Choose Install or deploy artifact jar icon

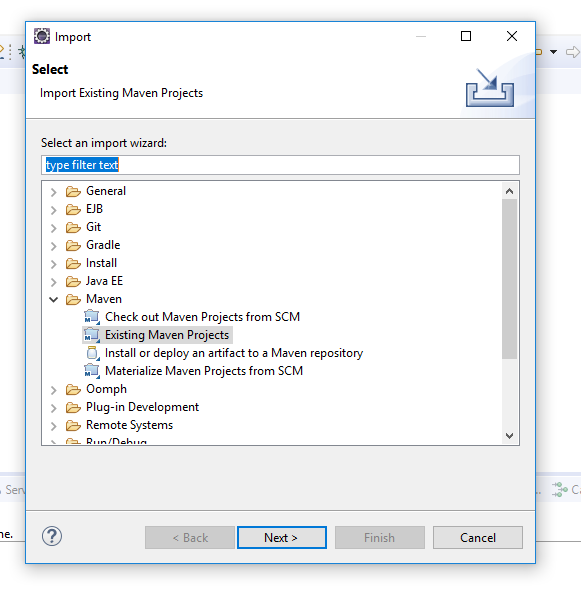pos(93,353)
